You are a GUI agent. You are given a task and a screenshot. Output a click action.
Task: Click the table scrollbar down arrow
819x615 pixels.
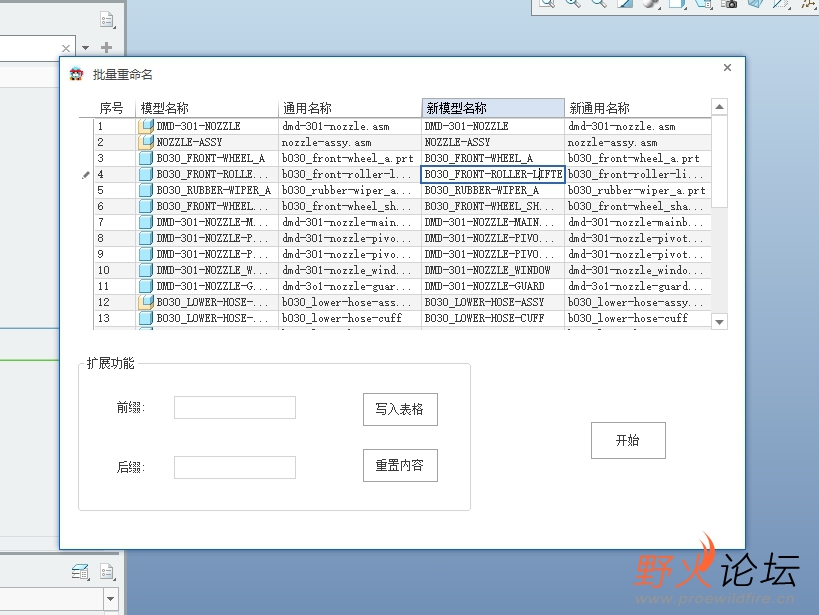(719, 322)
